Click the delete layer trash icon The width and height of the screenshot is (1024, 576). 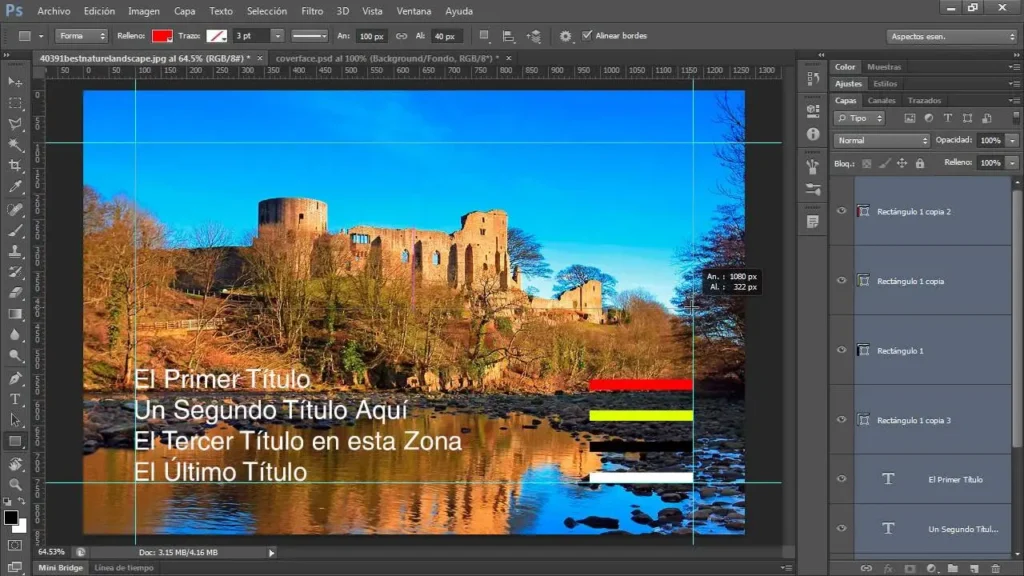(995, 569)
